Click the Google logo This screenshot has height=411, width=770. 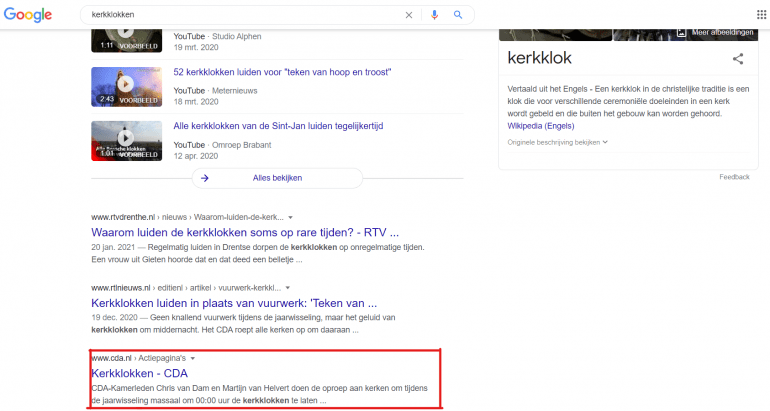coord(28,15)
